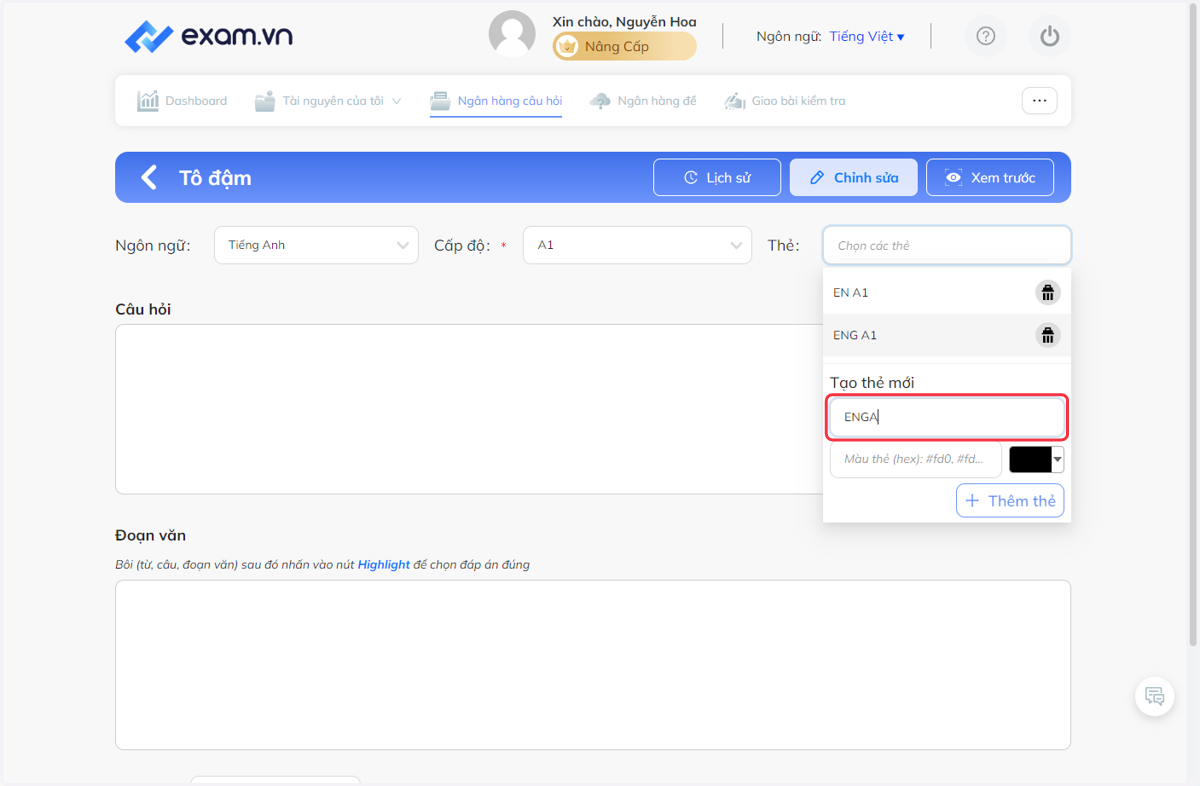Select Ngân hàng câu hỏi tab
1200x786 pixels.
[x=496, y=101]
